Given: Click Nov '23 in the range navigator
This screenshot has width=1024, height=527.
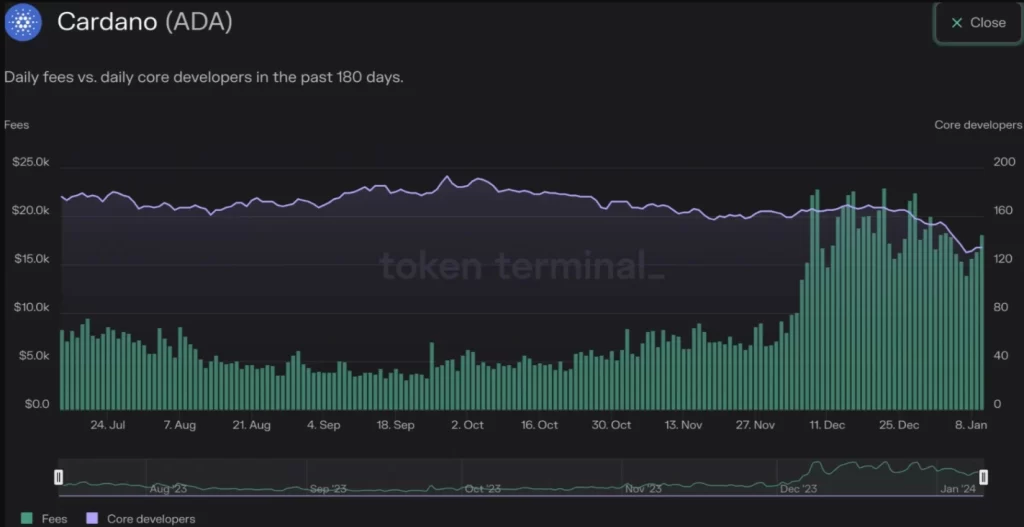Looking at the screenshot, I should click(x=643, y=488).
